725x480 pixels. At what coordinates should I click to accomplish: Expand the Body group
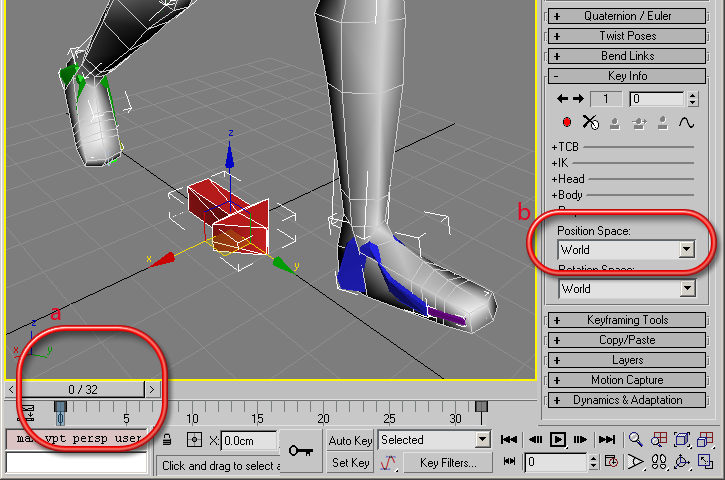tap(567, 195)
